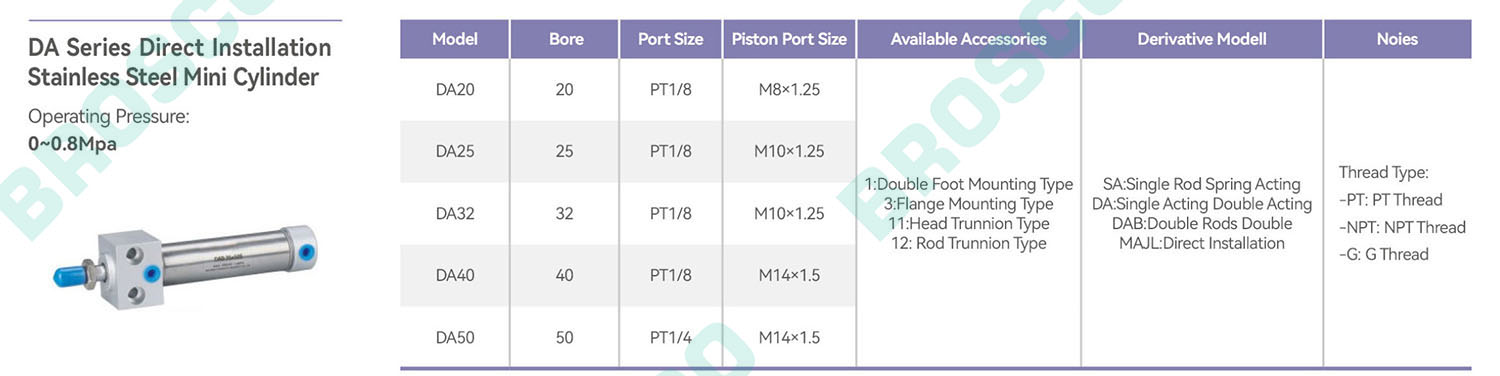Click the Piston Port Size header
The height and width of the screenshot is (376, 1500).
[789, 39]
